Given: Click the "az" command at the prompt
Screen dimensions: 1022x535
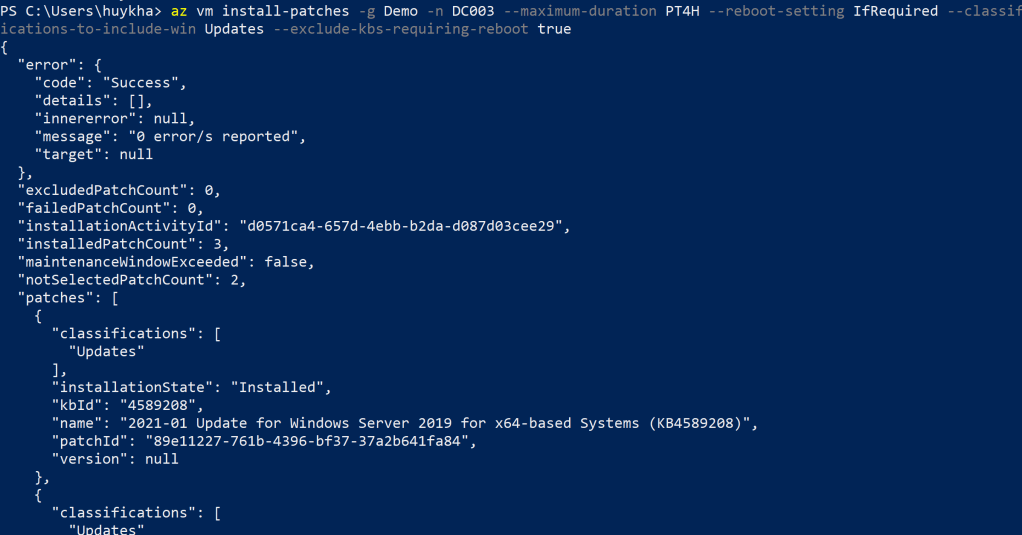Looking at the screenshot, I should pyautogui.click(x=181, y=11).
